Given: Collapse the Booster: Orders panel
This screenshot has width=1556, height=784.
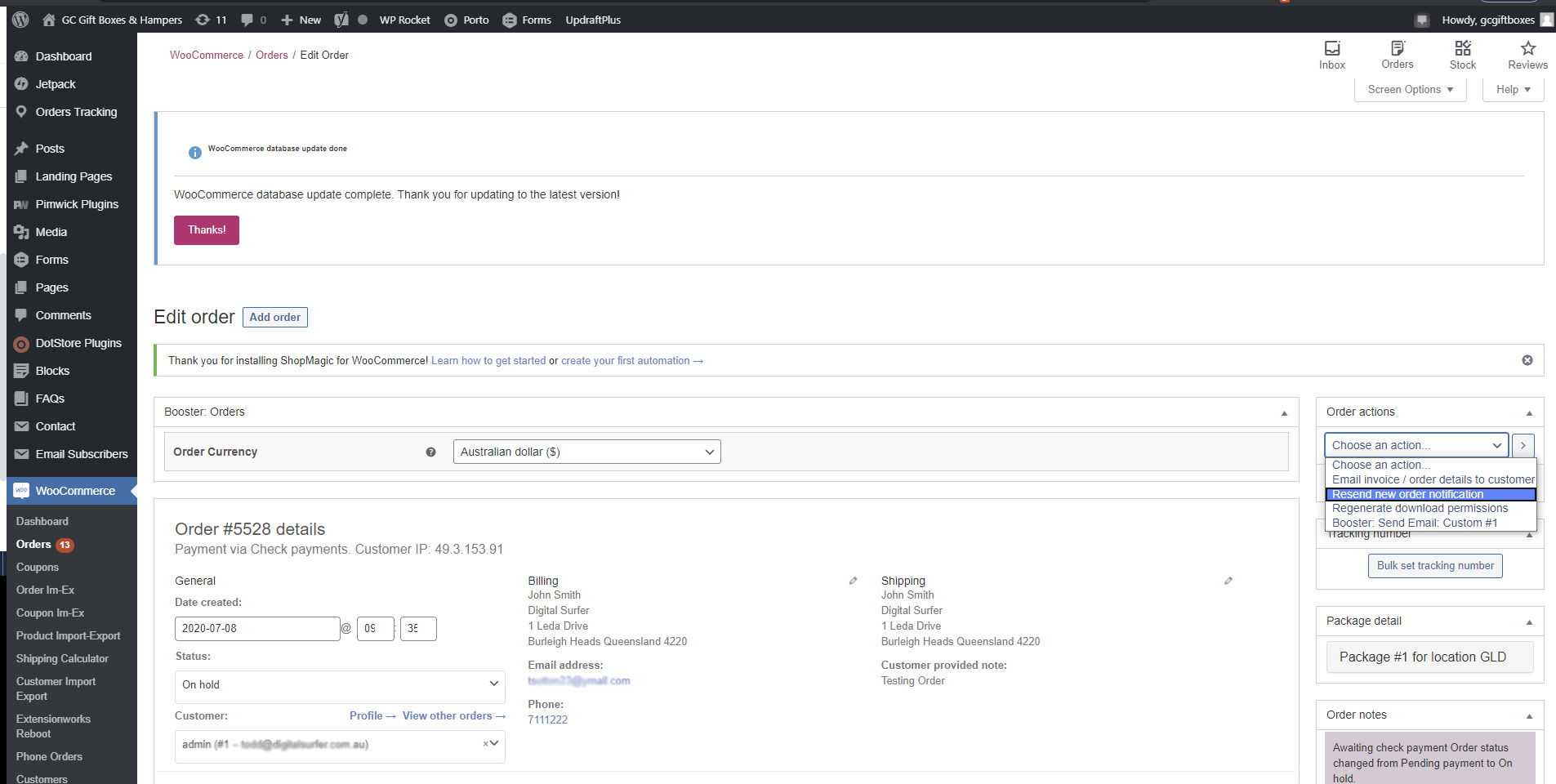Looking at the screenshot, I should coord(1284,413).
